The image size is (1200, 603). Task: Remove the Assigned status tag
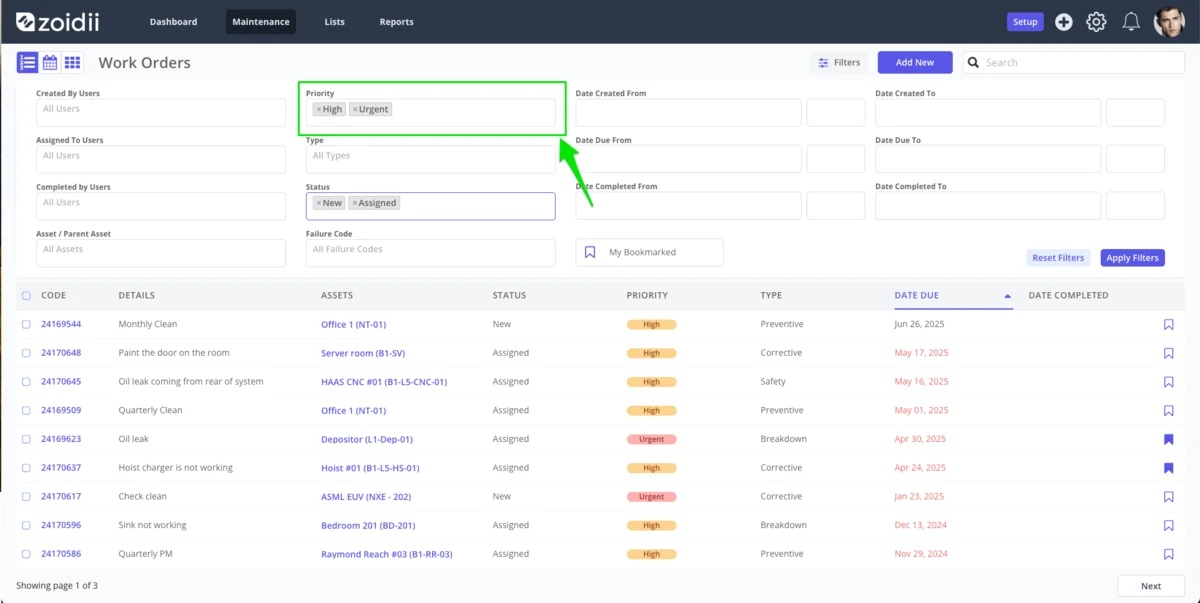pyautogui.click(x=355, y=203)
